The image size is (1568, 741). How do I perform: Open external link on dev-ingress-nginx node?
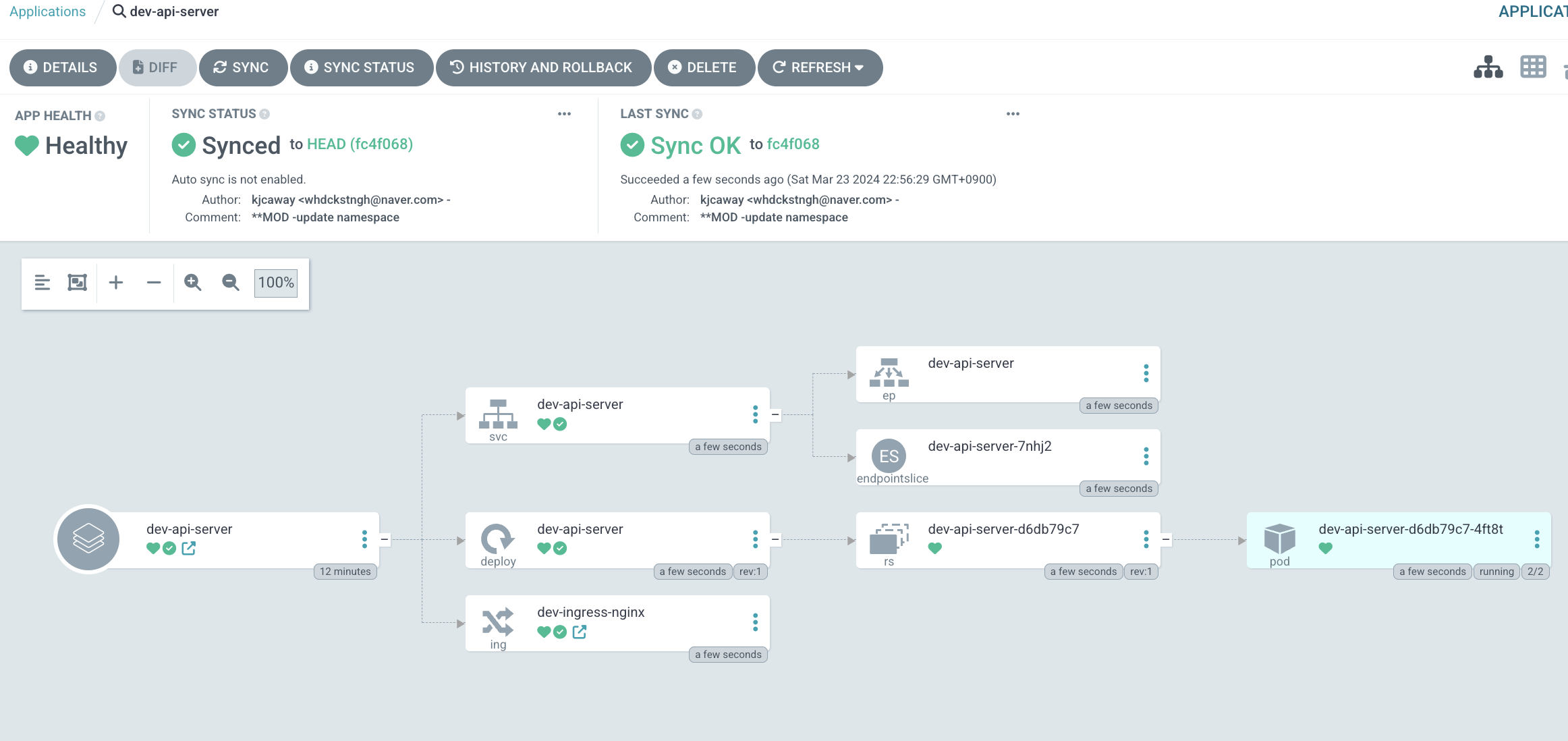[x=580, y=632]
